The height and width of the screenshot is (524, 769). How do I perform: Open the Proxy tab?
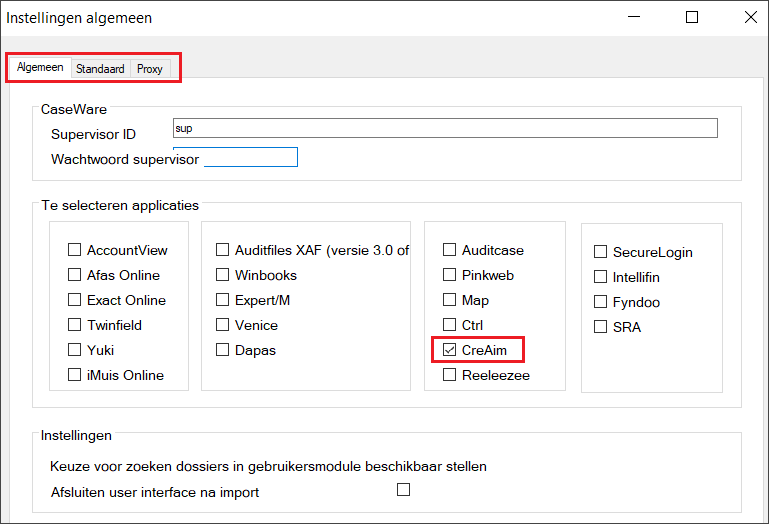click(x=150, y=69)
